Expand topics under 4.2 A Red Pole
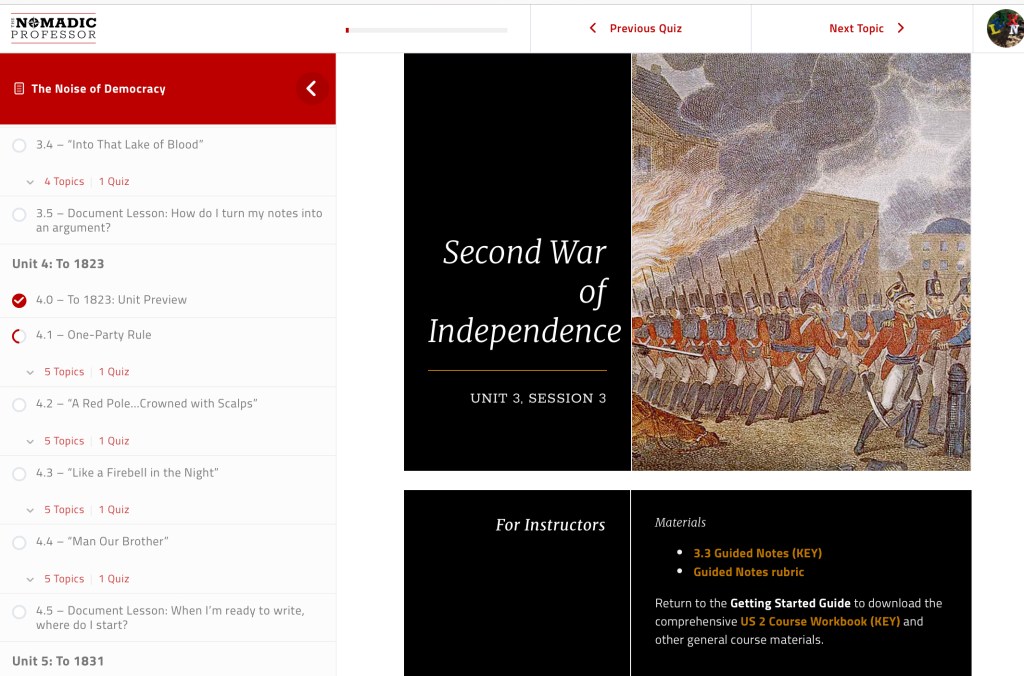The width and height of the screenshot is (1024, 676). (x=62, y=441)
